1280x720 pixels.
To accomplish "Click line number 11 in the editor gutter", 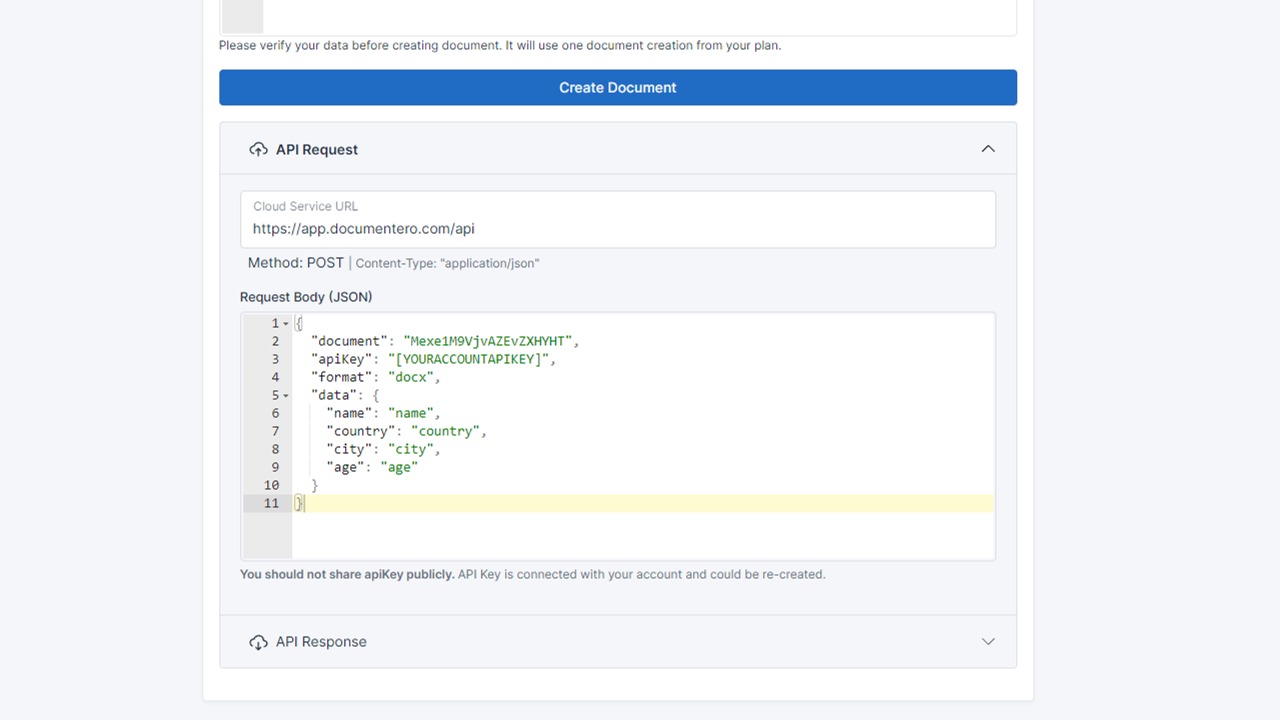I will pyautogui.click(x=271, y=503).
